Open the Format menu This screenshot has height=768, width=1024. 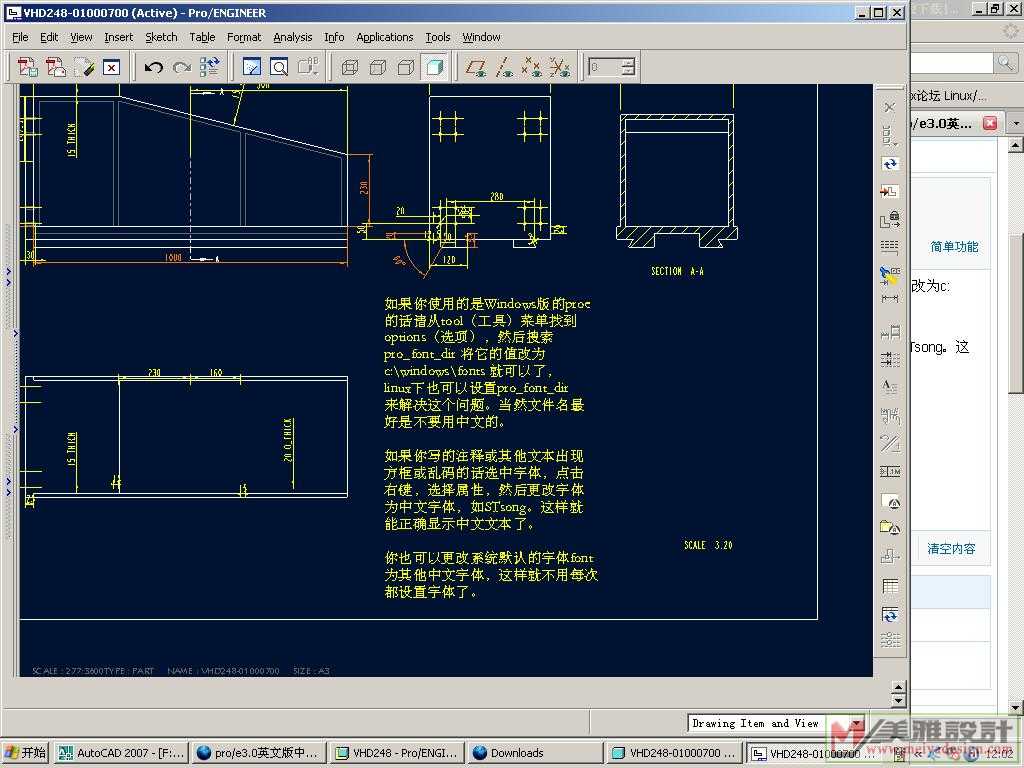pyautogui.click(x=244, y=37)
